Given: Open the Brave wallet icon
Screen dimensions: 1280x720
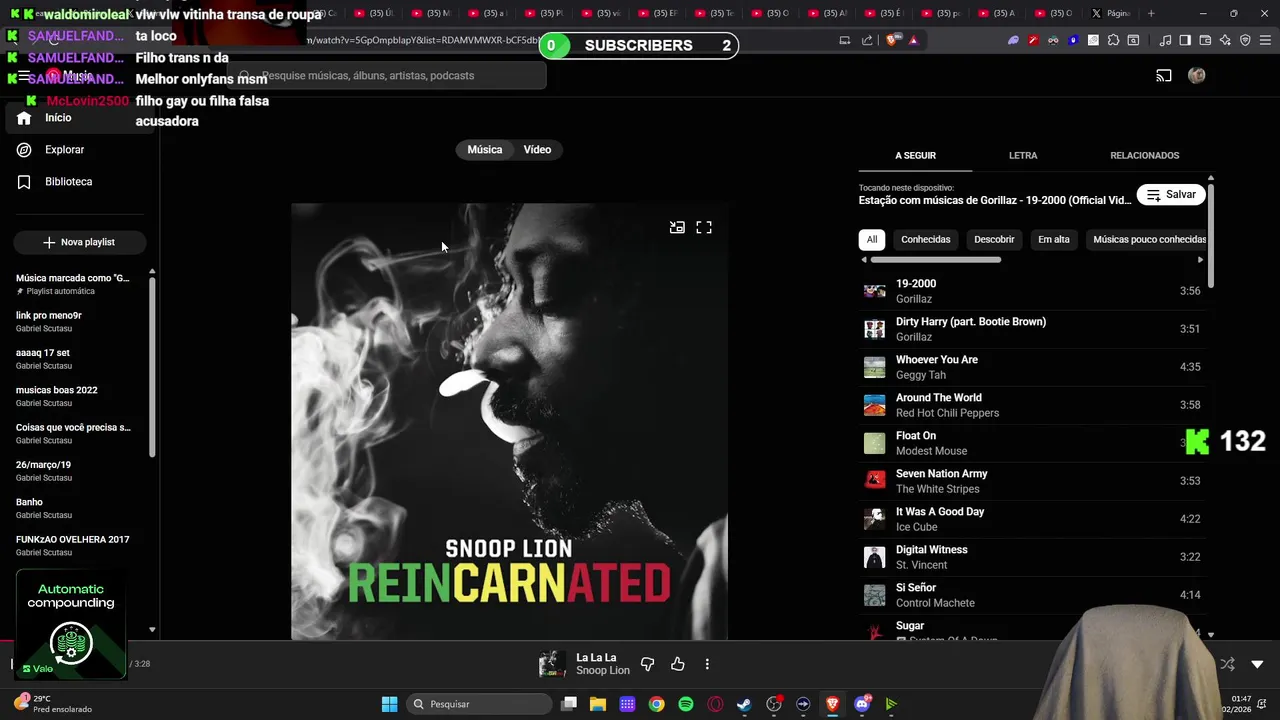Looking at the screenshot, I should click(1205, 40).
